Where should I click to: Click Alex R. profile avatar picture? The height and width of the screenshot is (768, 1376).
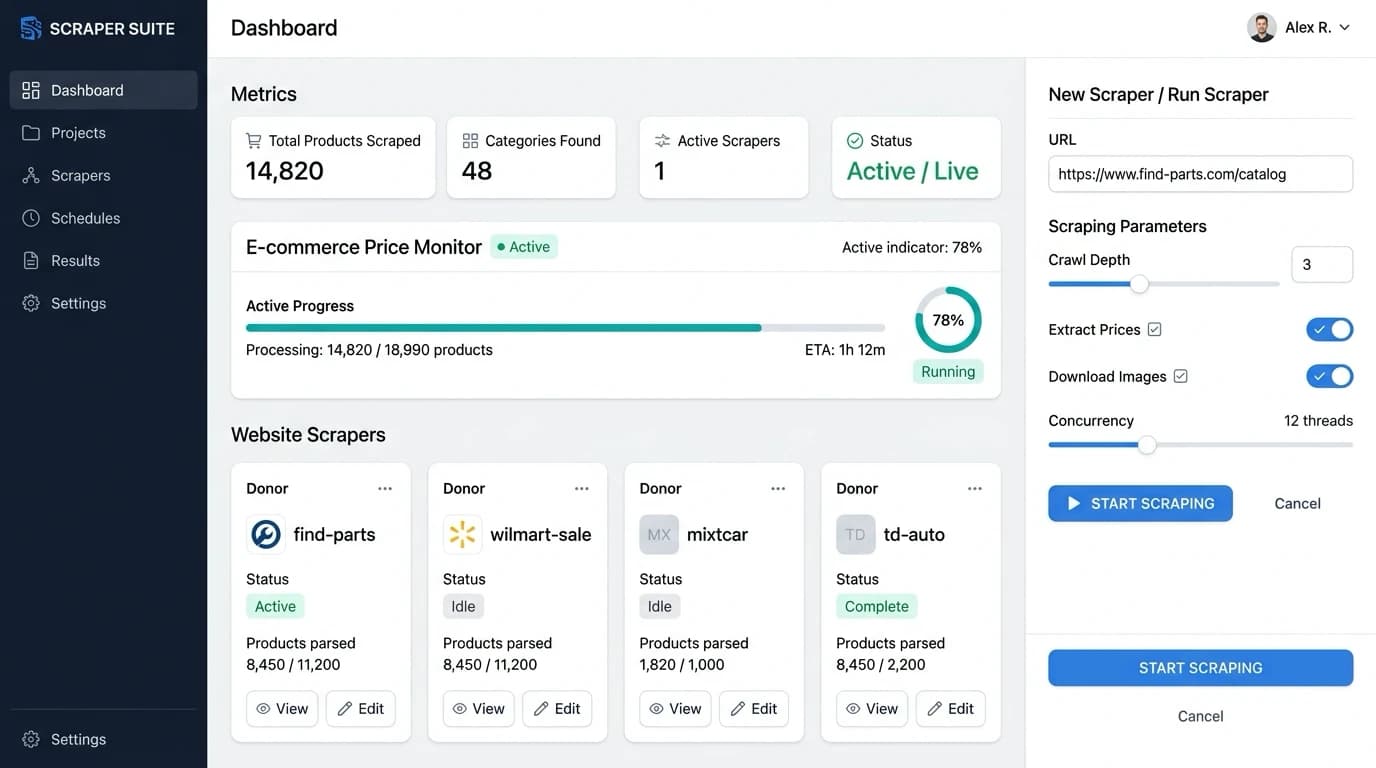(x=1262, y=28)
